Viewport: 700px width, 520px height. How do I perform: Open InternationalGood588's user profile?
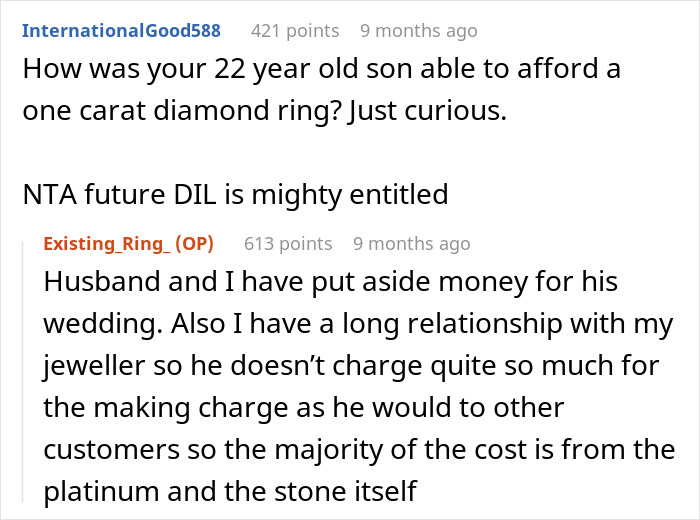[121, 30]
